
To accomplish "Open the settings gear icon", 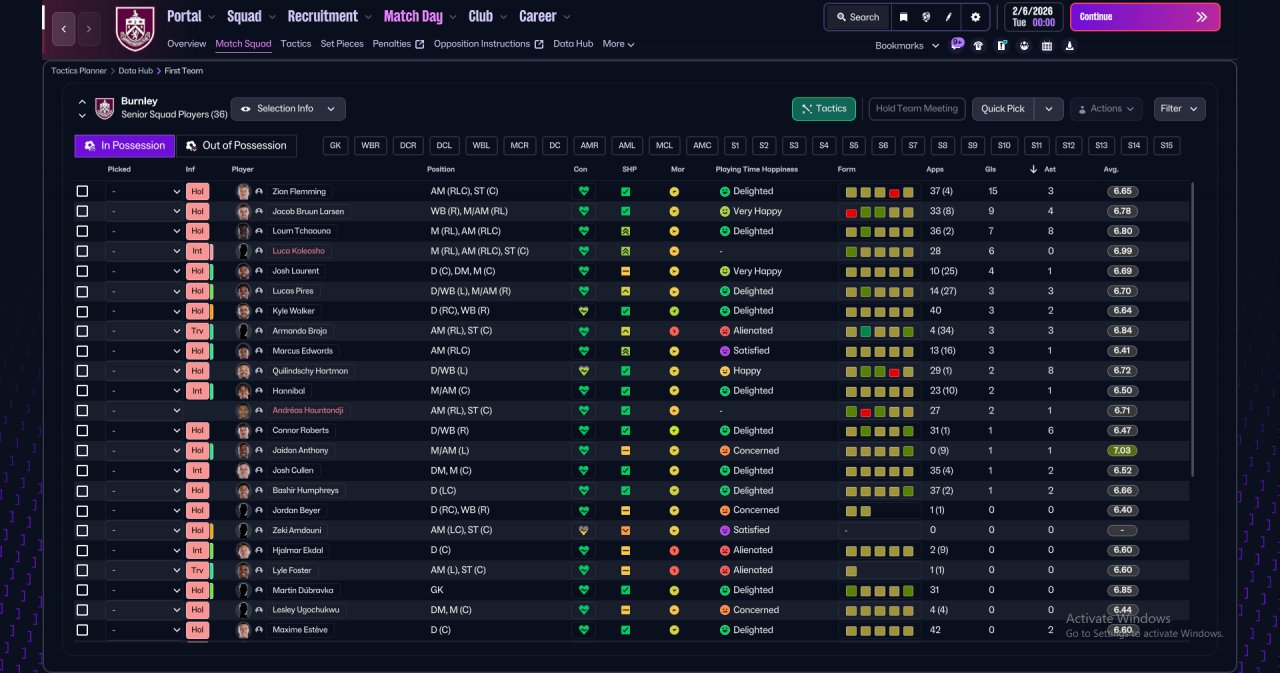I will point(976,17).
